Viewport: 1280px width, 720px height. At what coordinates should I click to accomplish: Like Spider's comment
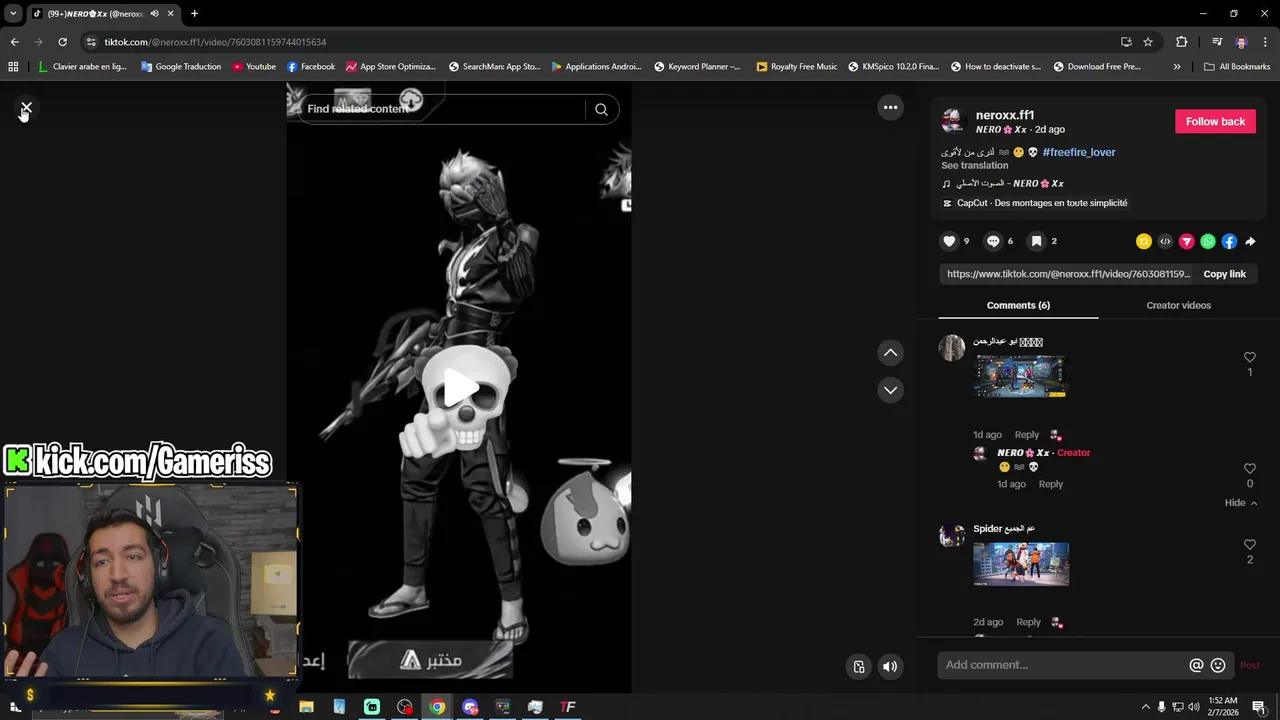pyautogui.click(x=1249, y=545)
